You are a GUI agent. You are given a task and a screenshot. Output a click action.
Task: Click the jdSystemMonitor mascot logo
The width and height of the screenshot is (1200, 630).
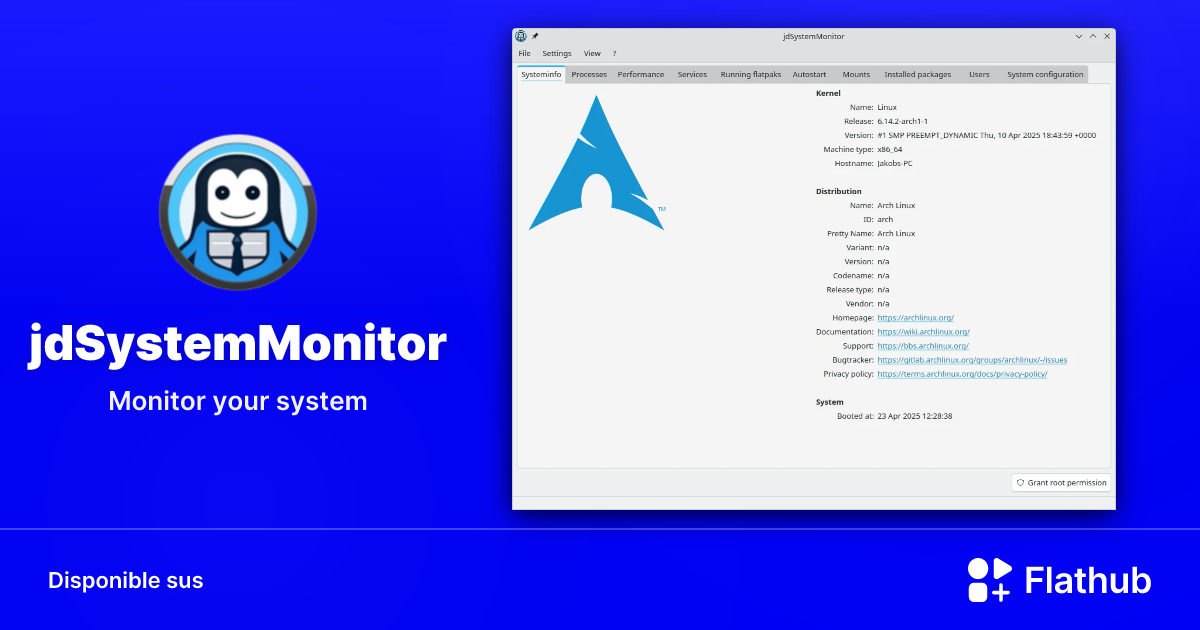coord(237,210)
